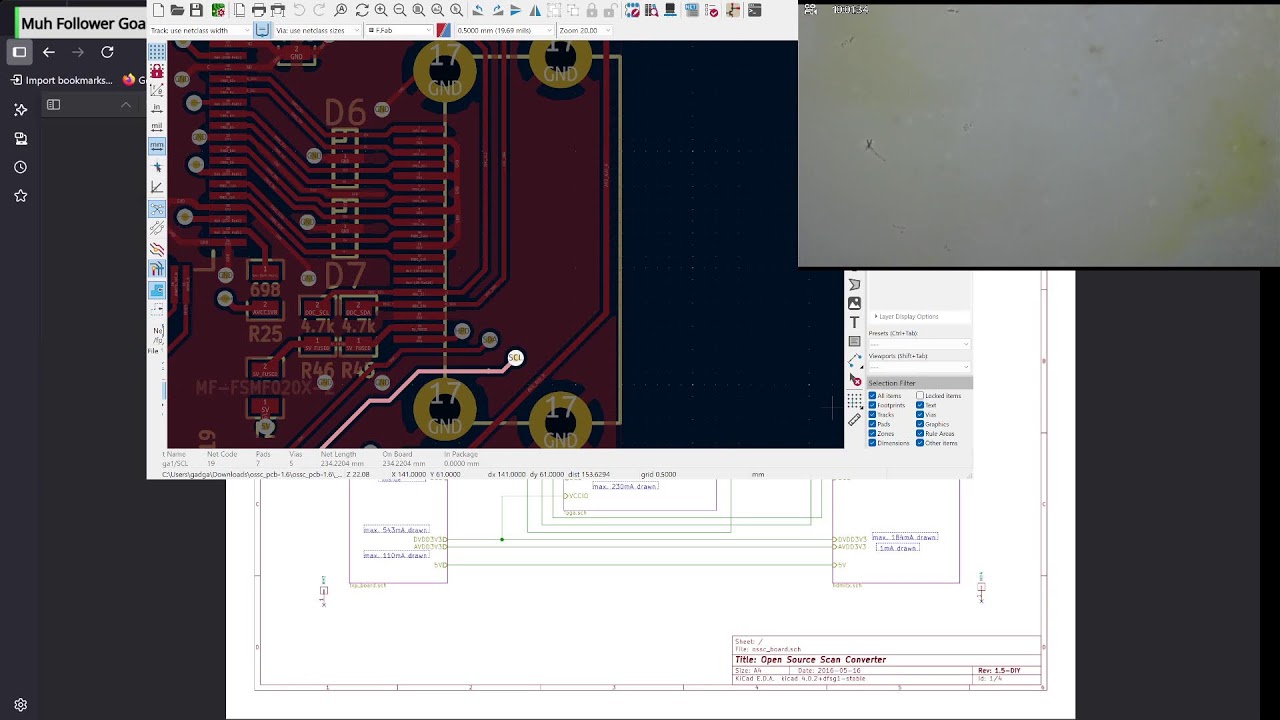Rotate selection counterclockwise icon
Screen dimensions: 1280x720
point(479,10)
